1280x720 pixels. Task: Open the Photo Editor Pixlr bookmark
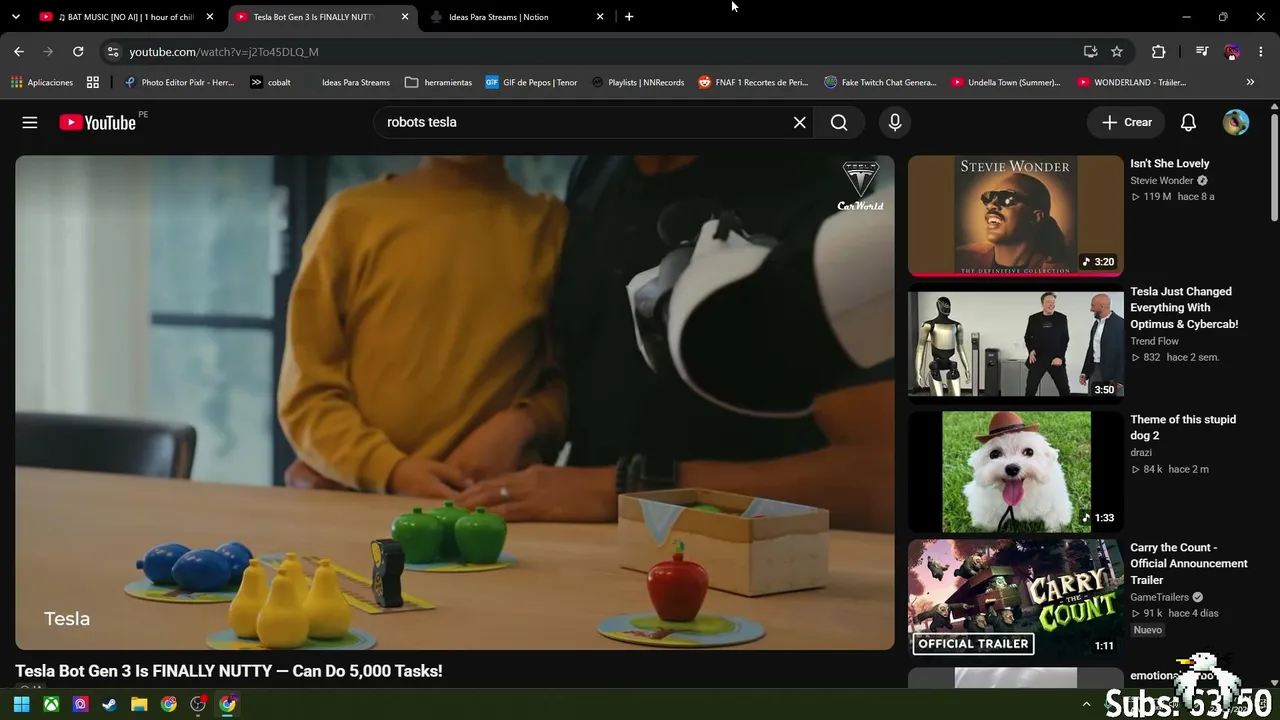(179, 82)
